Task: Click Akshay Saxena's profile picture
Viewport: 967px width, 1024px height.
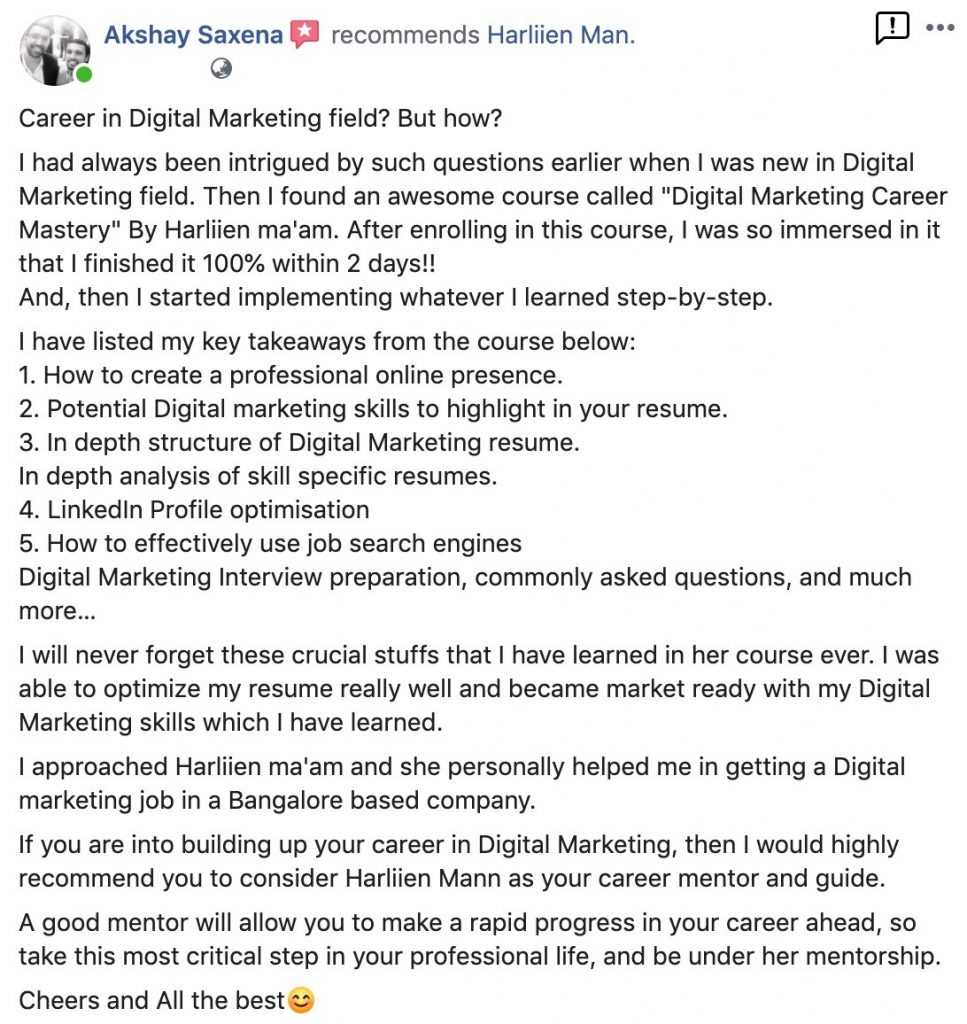Action: click(55, 51)
